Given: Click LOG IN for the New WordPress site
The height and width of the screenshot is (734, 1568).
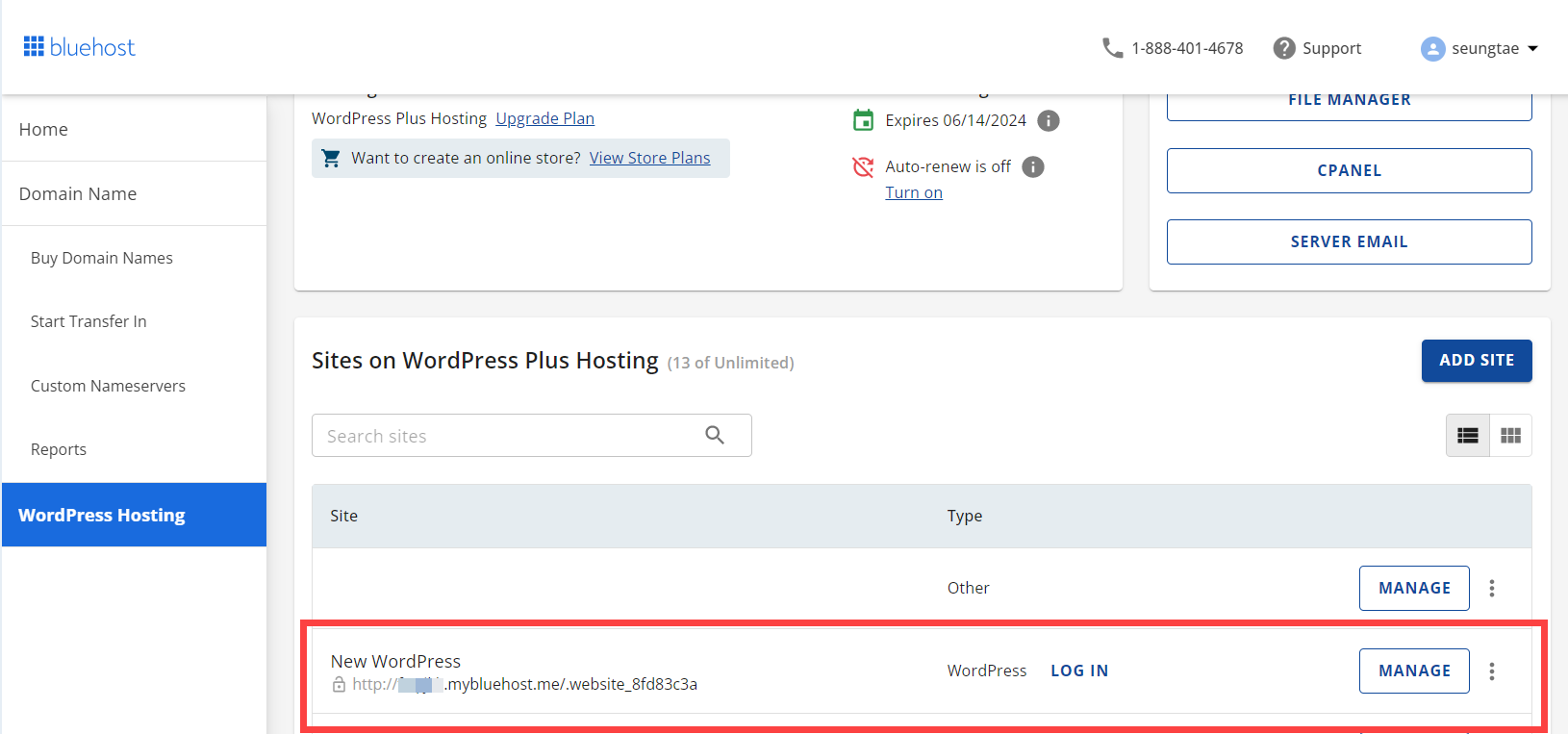Looking at the screenshot, I should tap(1079, 671).
